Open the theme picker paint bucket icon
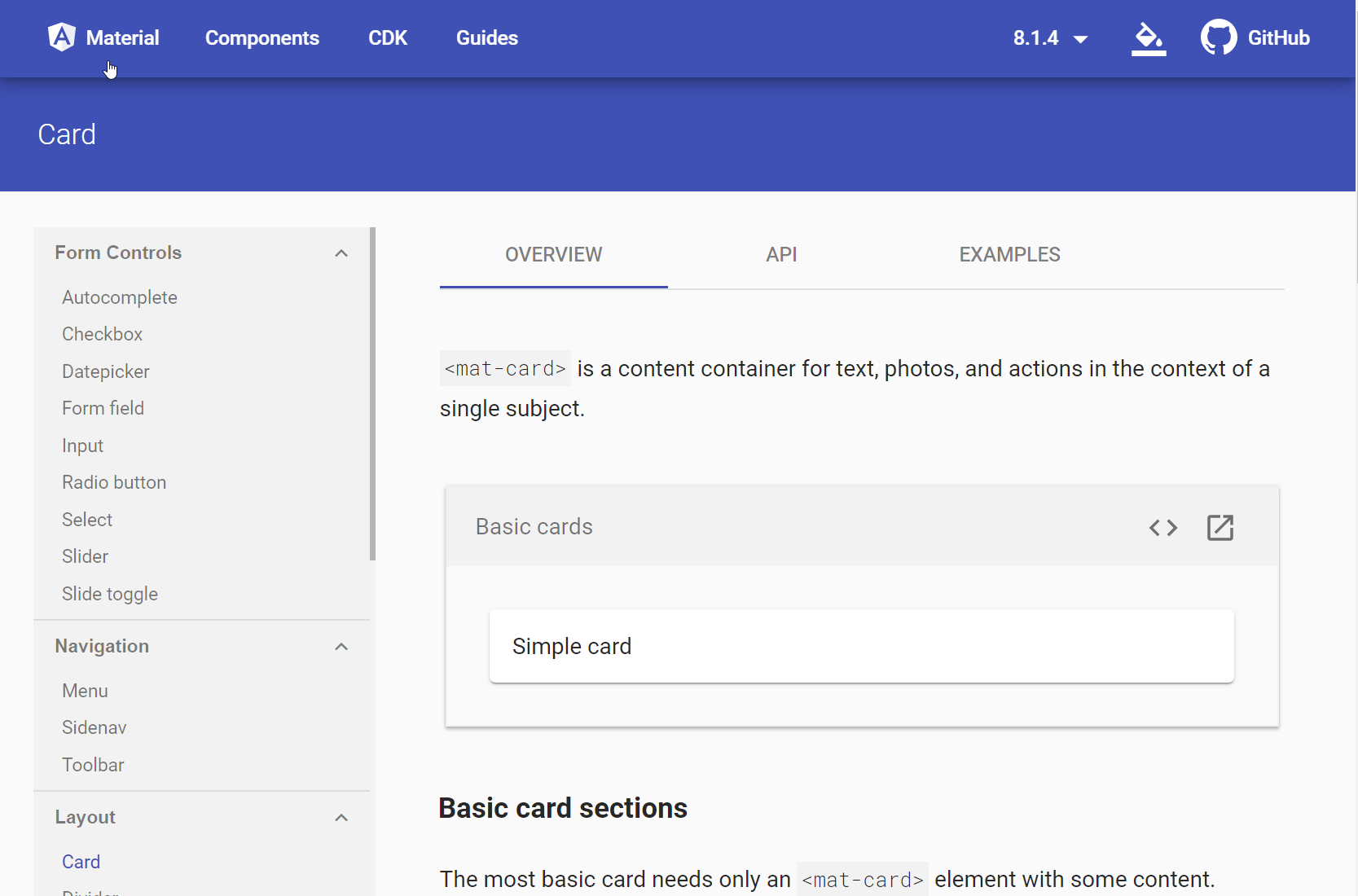This screenshot has width=1358, height=896. pos(1149,38)
